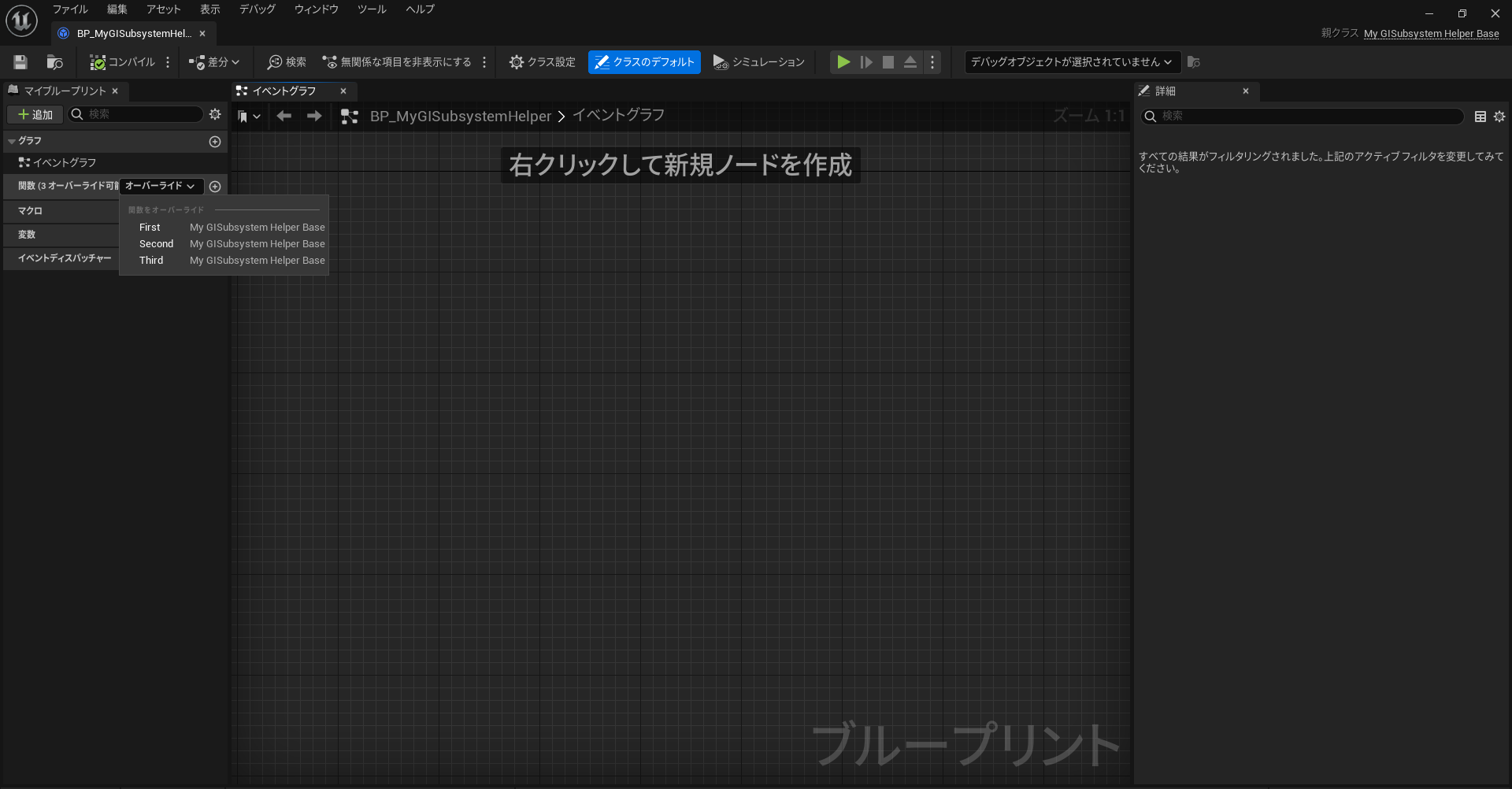Focus the Details panel search field
This screenshot has height=789, width=1512.
[1303, 117]
